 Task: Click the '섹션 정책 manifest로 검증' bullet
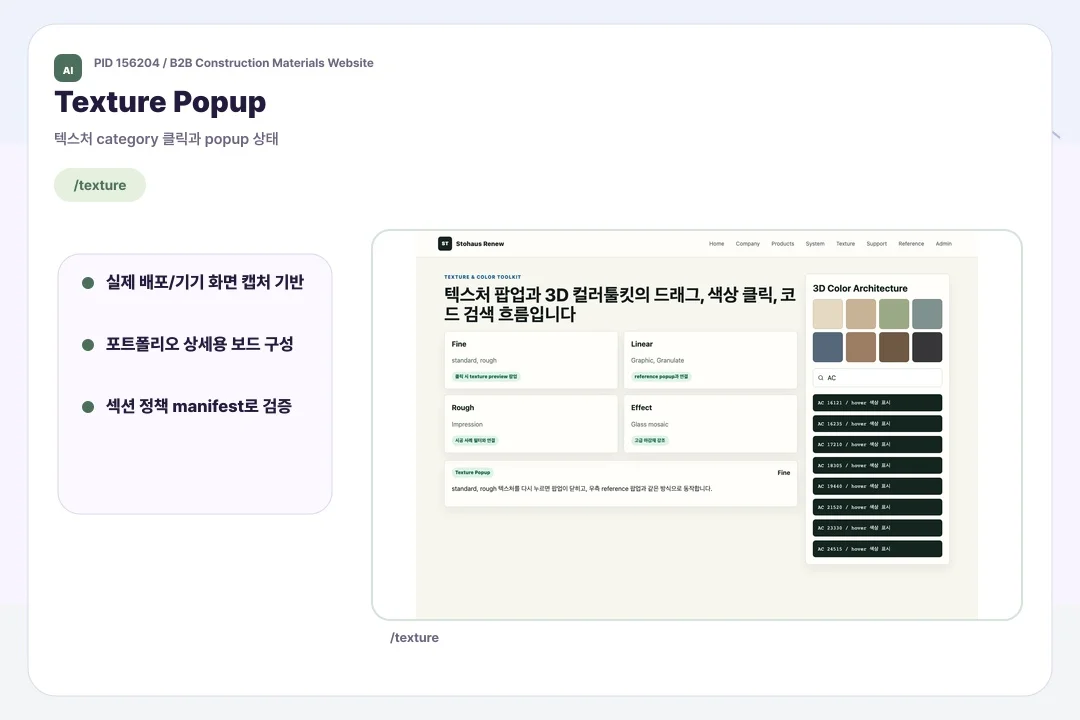tap(198, 406)
